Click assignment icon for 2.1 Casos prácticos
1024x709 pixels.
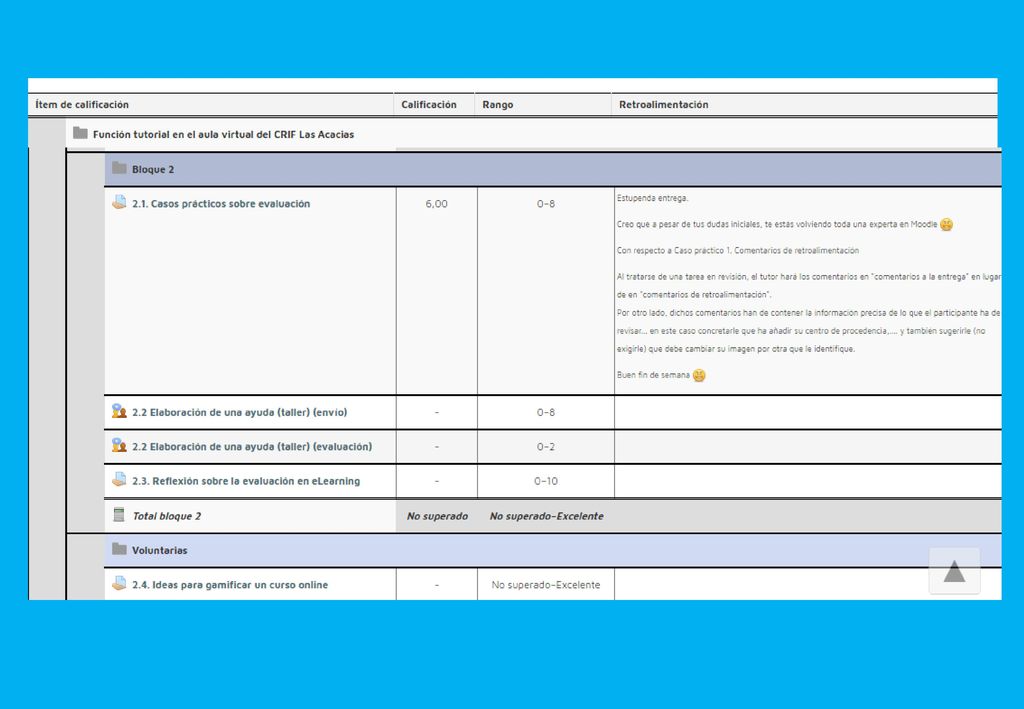point(119,202)
